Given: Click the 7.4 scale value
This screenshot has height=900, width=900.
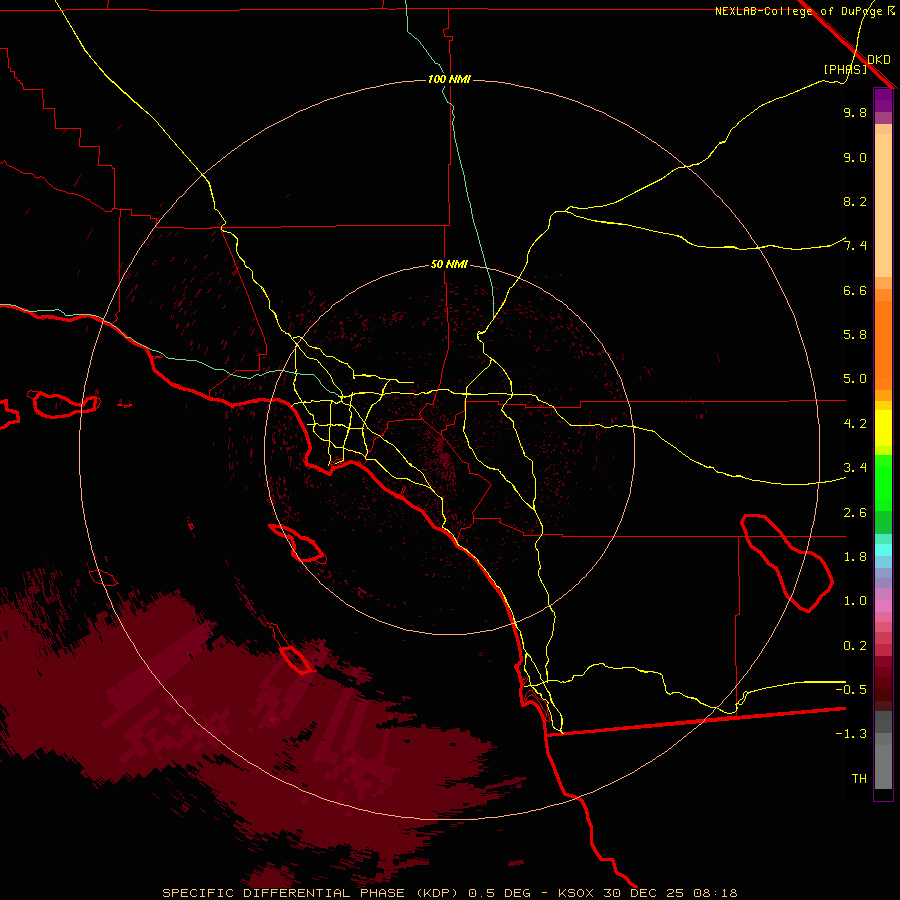Looking at the screenshot, I should click(x=855, y=246).
